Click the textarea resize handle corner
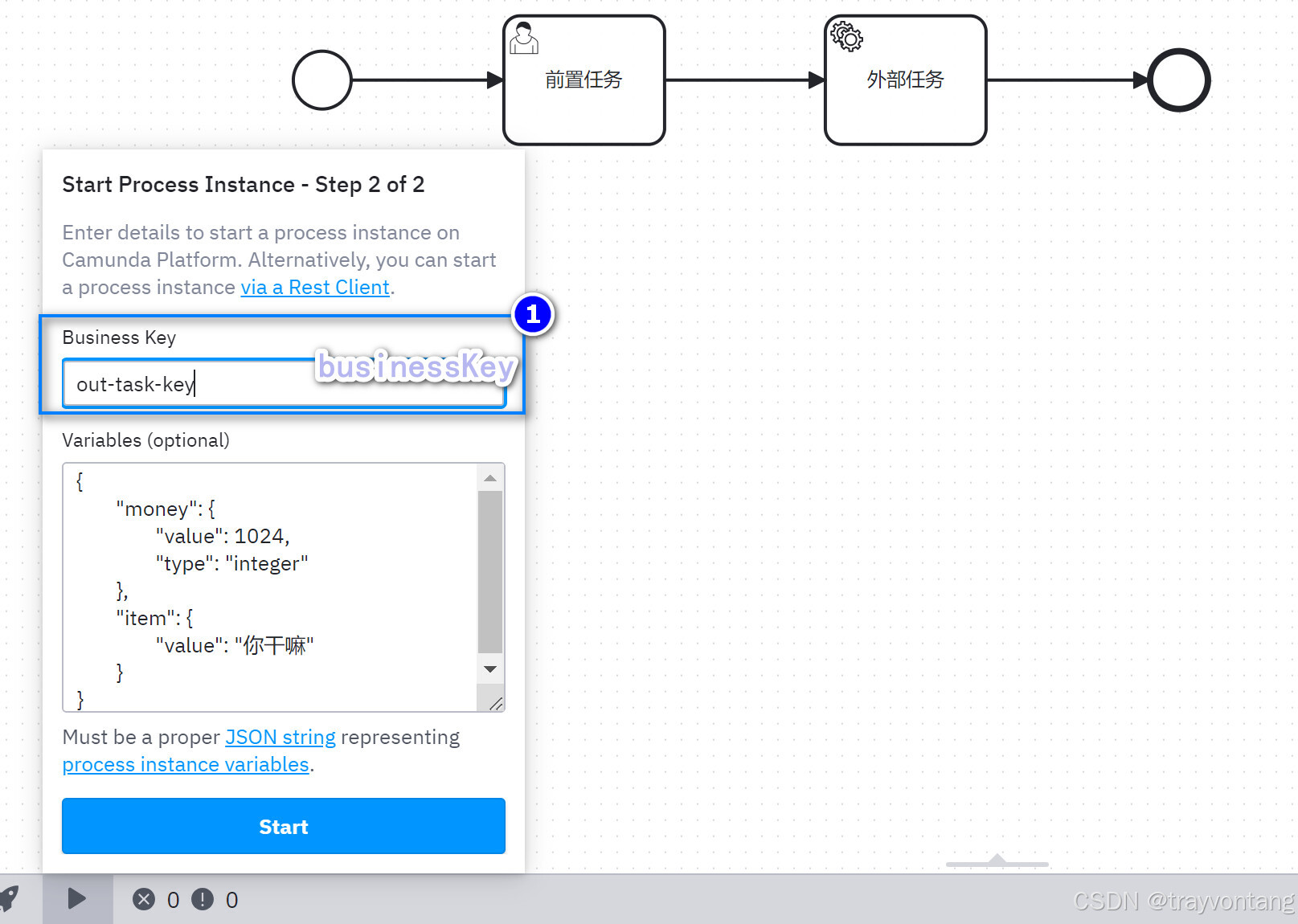This screenshot has width=1298, height=924. 496,704
